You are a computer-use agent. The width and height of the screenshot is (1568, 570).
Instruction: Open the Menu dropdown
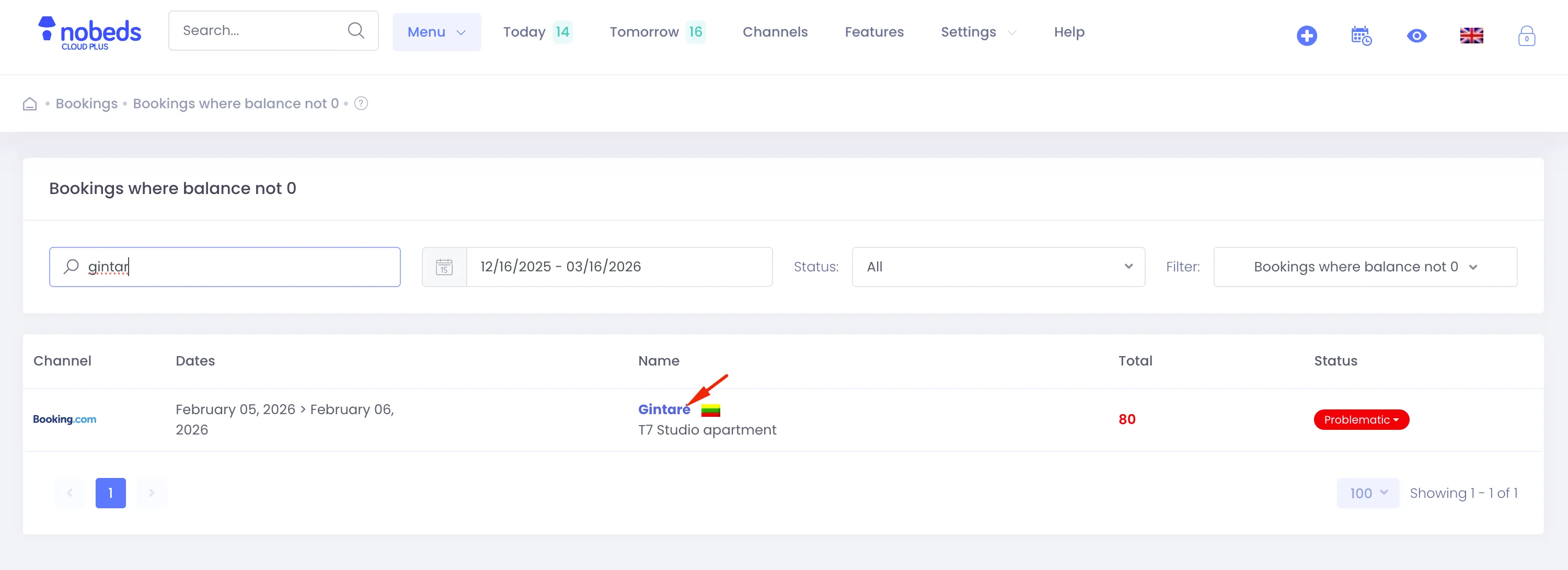click(x=436, y=32)
